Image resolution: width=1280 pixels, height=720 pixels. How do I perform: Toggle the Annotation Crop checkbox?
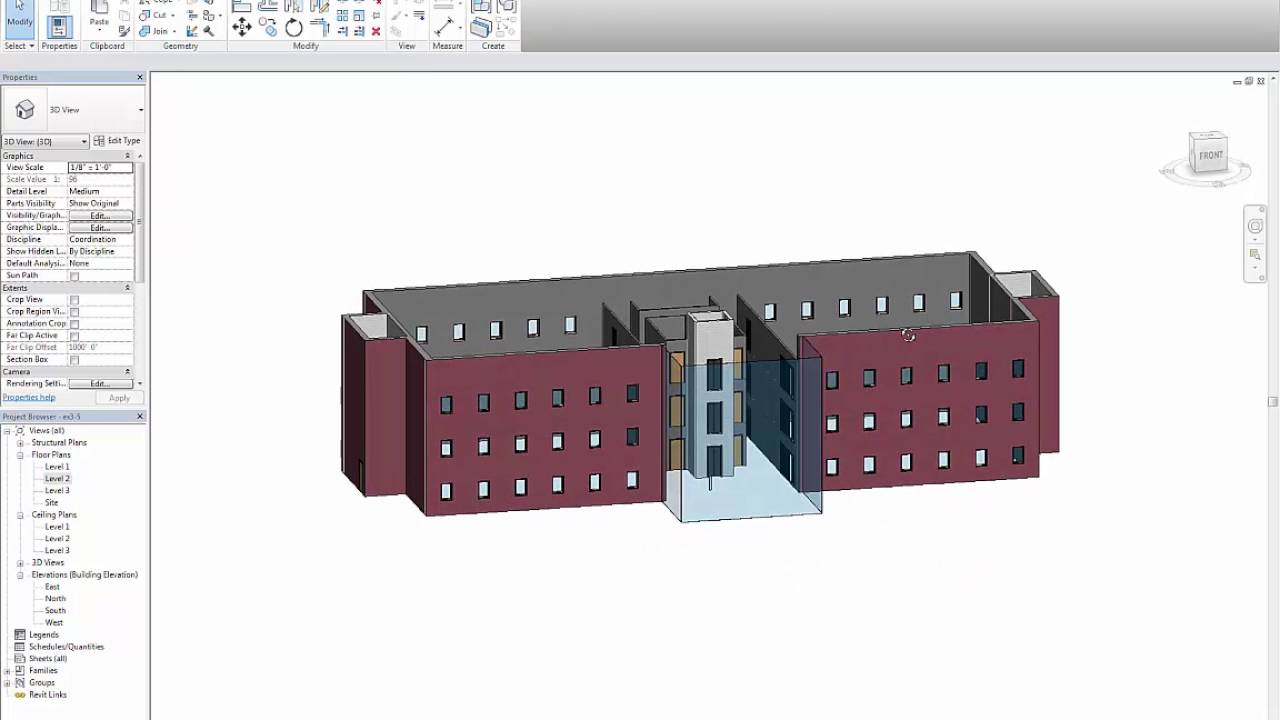coord(74,324)
